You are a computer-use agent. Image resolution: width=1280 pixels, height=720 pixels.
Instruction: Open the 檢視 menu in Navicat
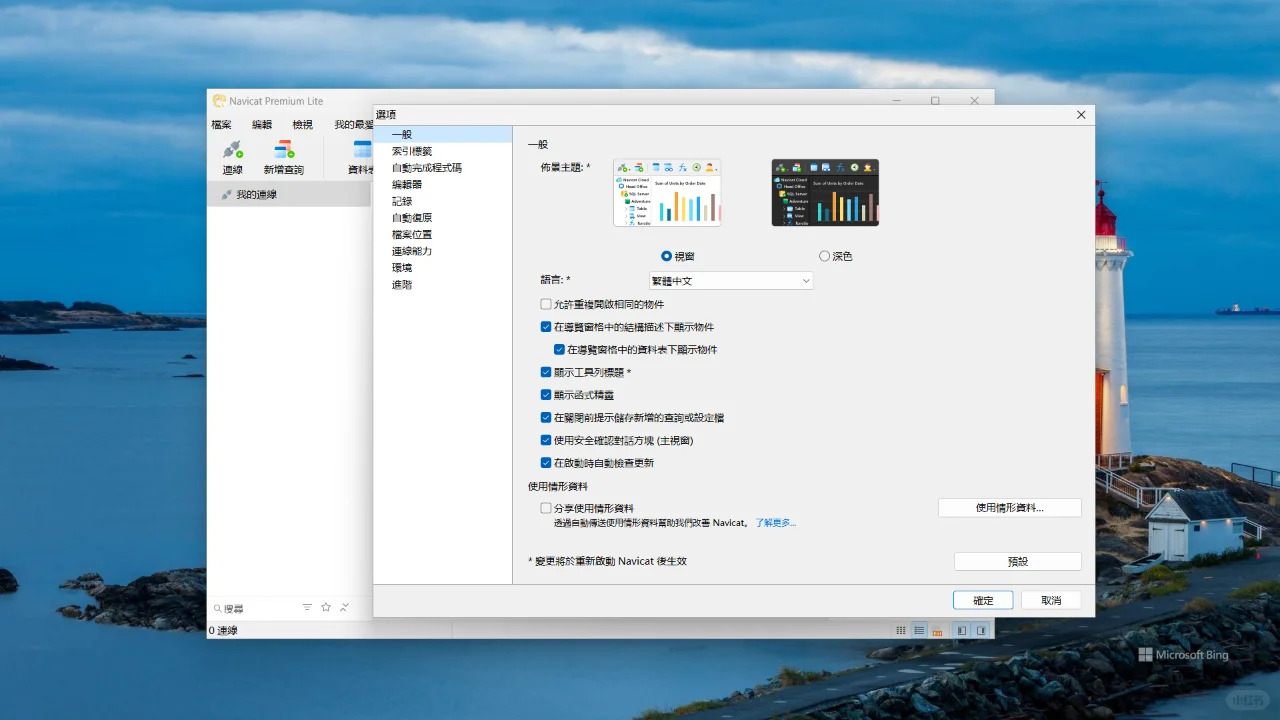[x=302, y=125]
